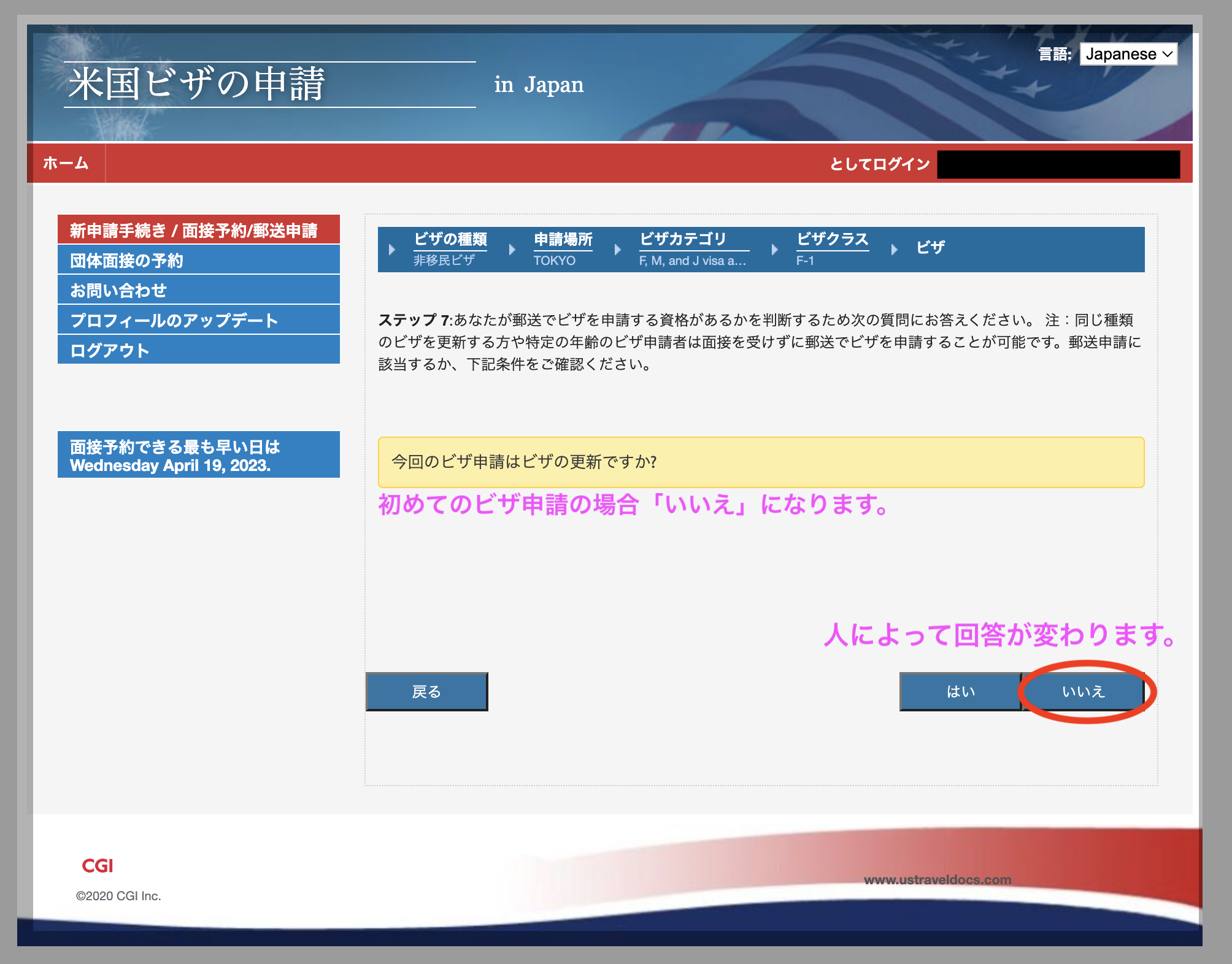Click ログアウト to log out
The image size is (1232, 964).
click(198, 350)
